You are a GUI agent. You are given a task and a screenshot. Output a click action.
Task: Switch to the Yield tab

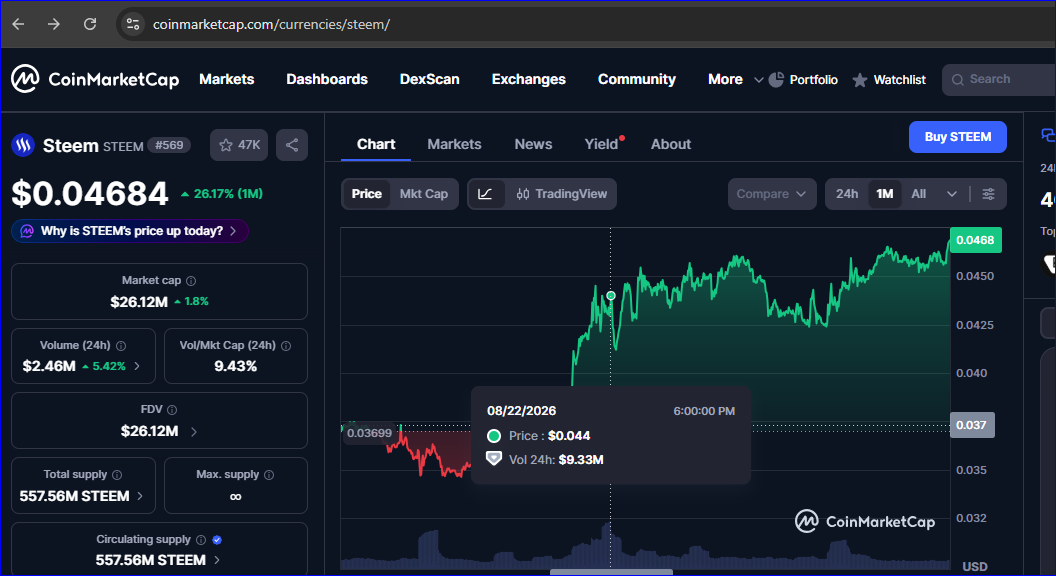tap(601, 144)
